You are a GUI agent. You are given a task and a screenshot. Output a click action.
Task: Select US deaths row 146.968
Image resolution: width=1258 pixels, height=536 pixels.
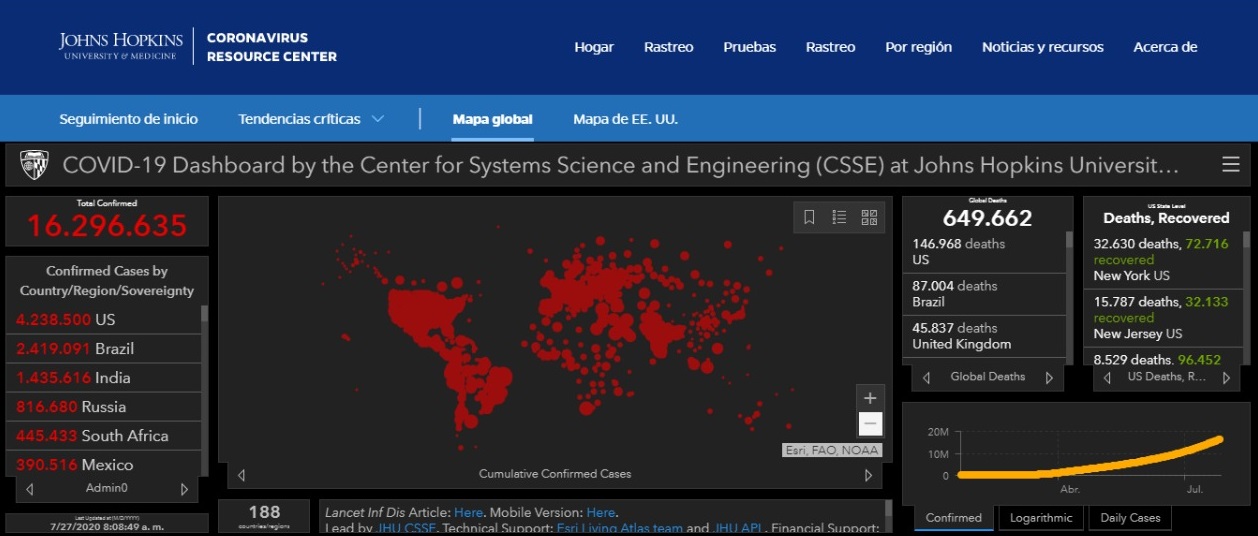985,252
